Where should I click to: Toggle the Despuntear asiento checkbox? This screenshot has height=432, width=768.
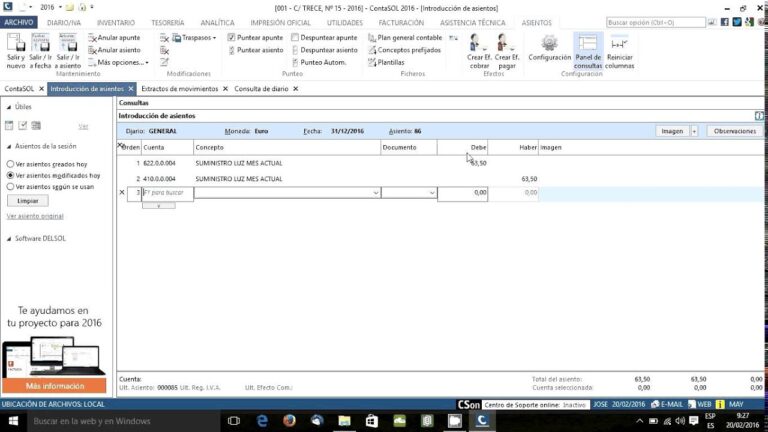click(295, 50)
